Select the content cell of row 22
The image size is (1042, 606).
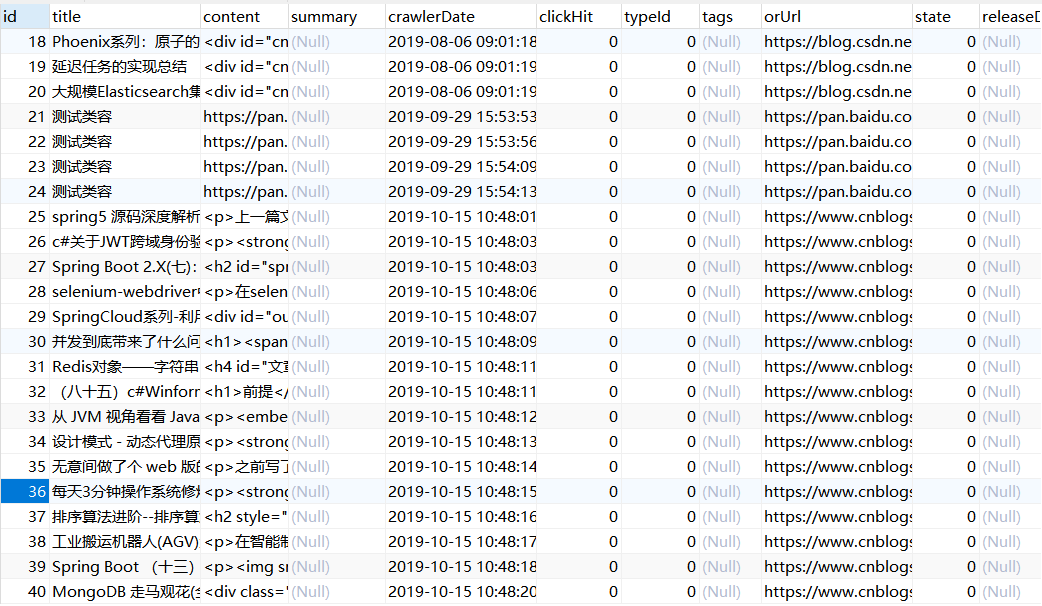(x=245, y=142)
